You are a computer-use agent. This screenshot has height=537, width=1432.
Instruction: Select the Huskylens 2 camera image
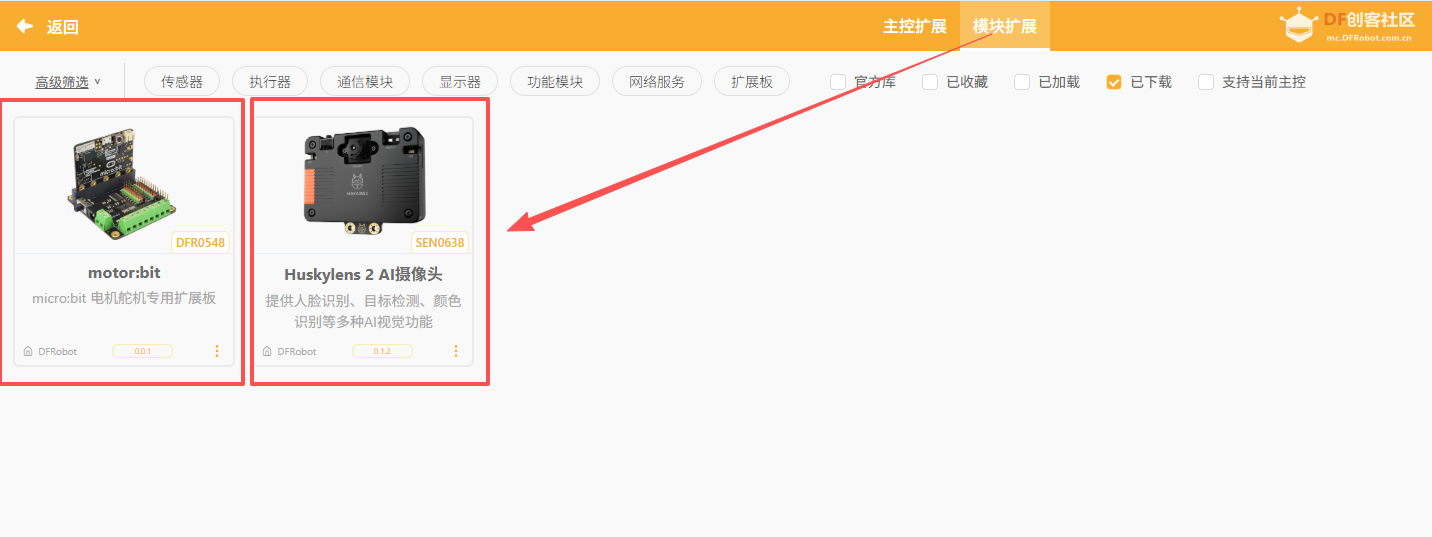point(362,180)
